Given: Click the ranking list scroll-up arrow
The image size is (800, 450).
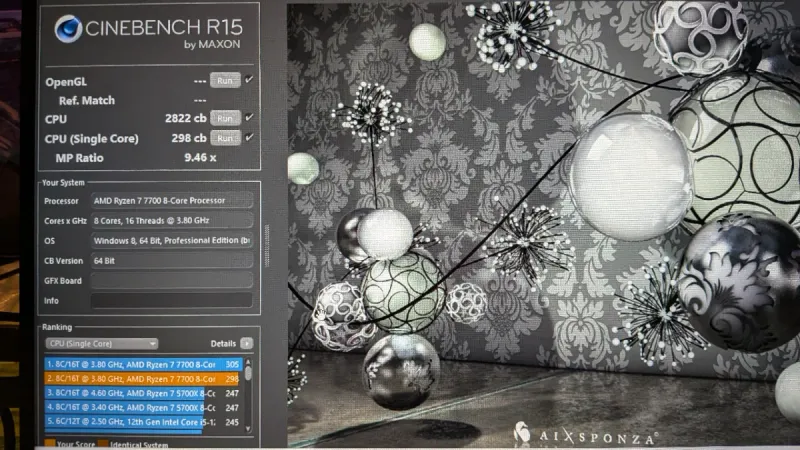Looking at the screenshot, I should (x=248, y=362).
